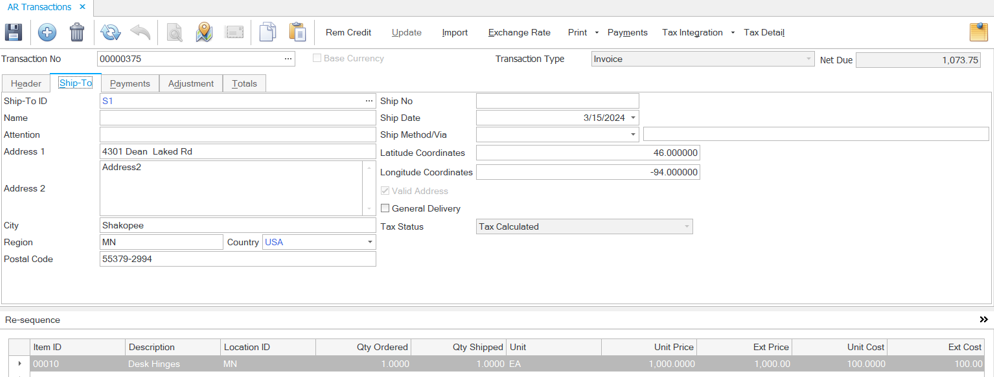Image resolution: width=994 pixels, height=377 pixels.
Task: Toggle the Base Currency checkbox
Action: 318,58
